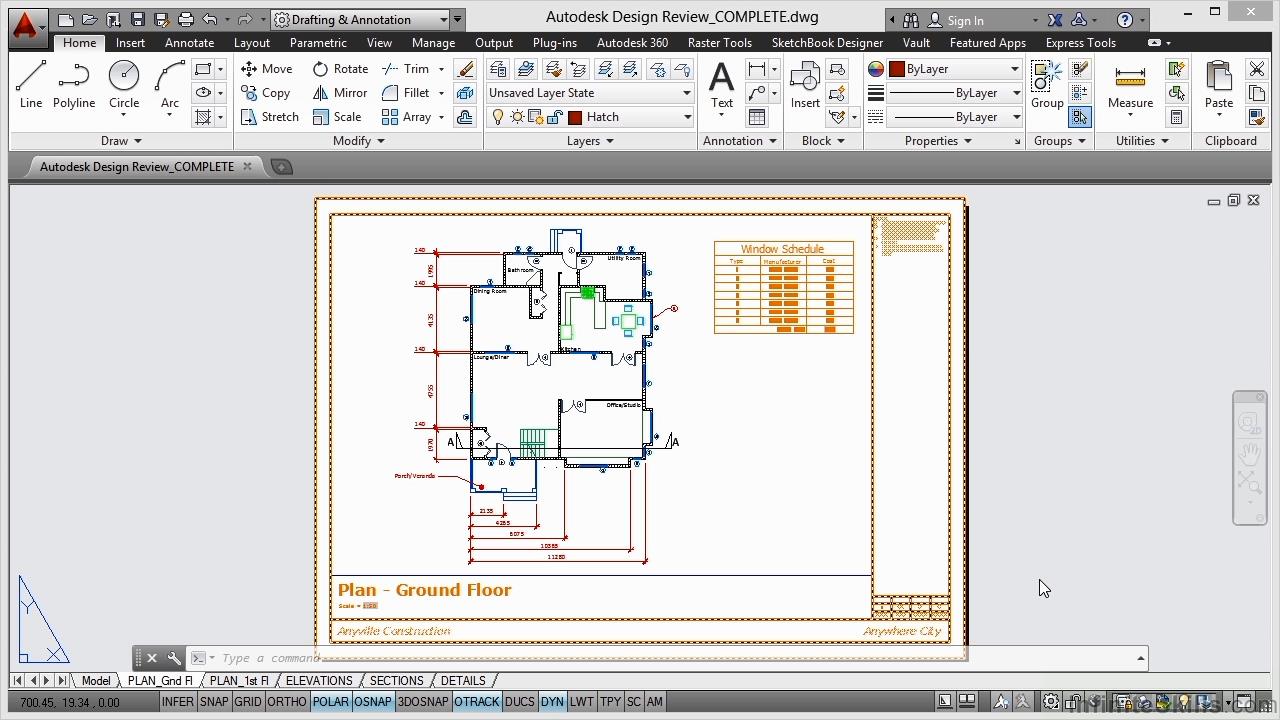
Task: Open the Express Tools ribbon tab
Action: tap(1080, 43)
